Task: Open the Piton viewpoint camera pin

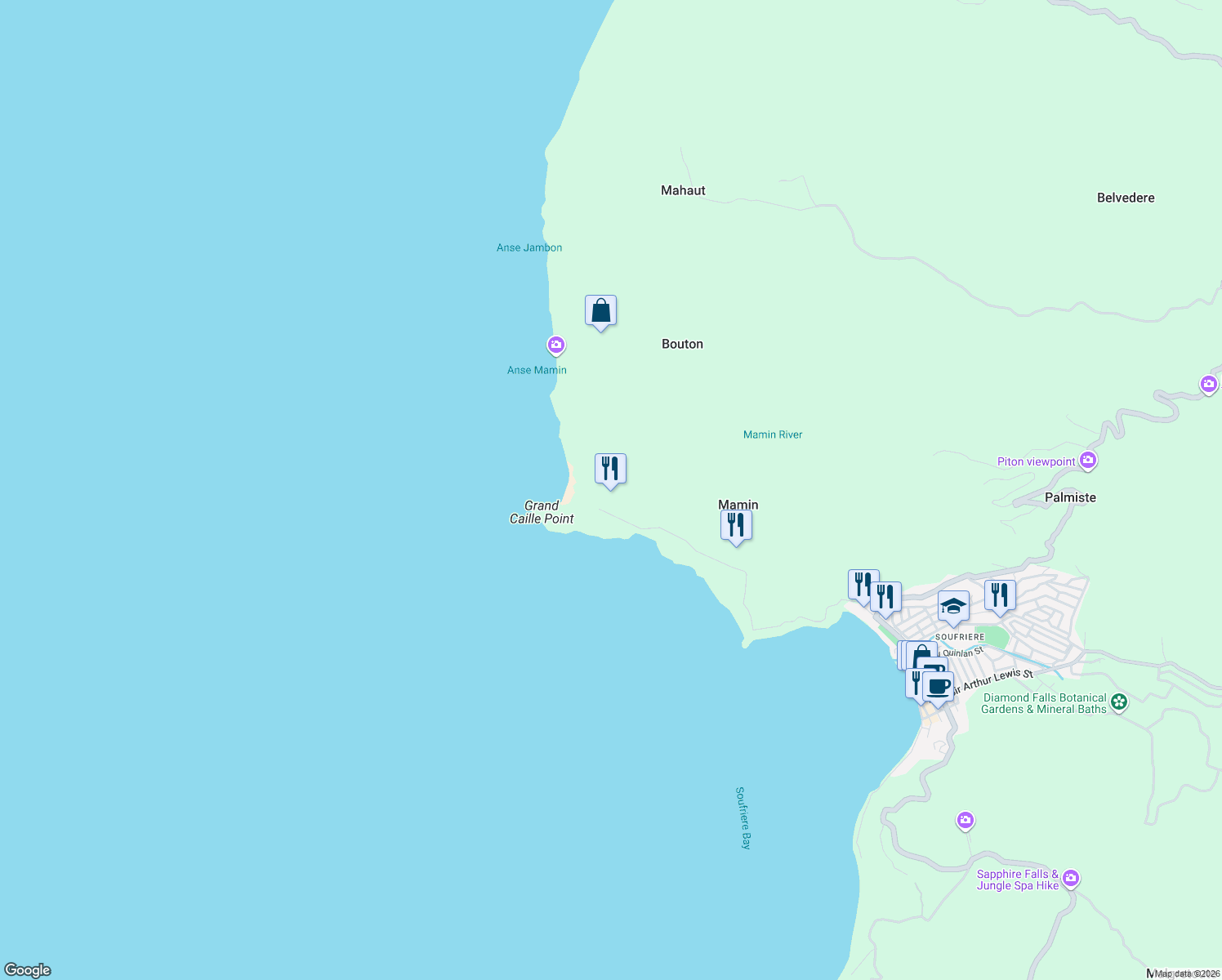Action: pyautogui.click(x=1088, y=459)
